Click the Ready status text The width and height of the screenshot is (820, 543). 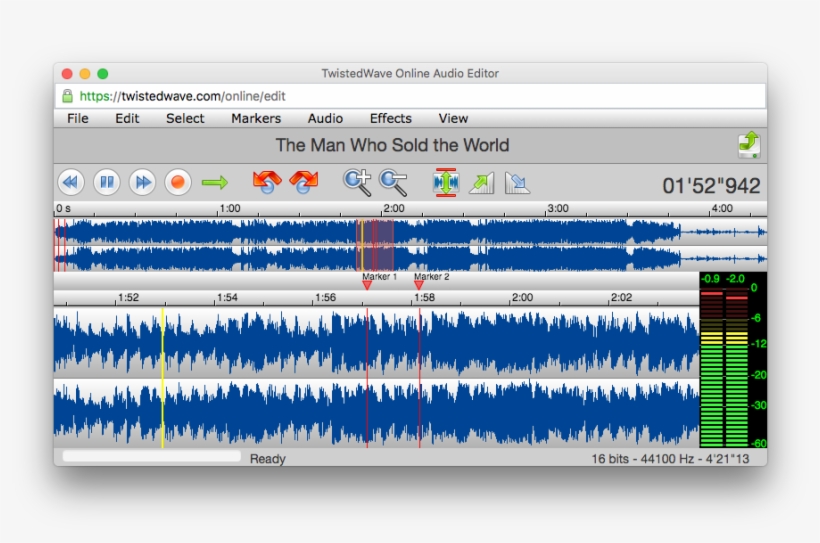(268, 459)
